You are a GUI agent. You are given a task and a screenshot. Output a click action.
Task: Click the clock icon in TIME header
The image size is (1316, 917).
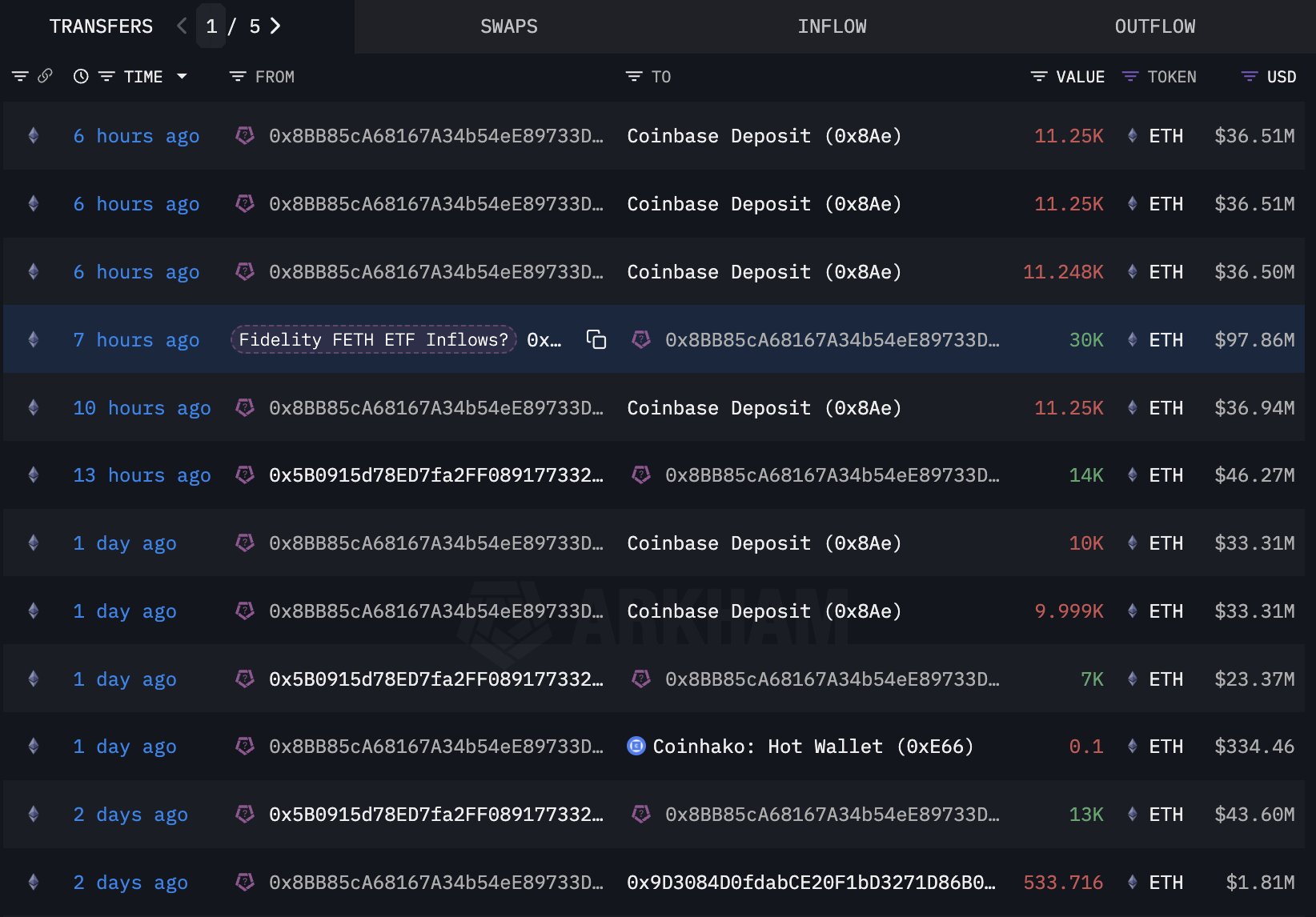pos(81,77)
